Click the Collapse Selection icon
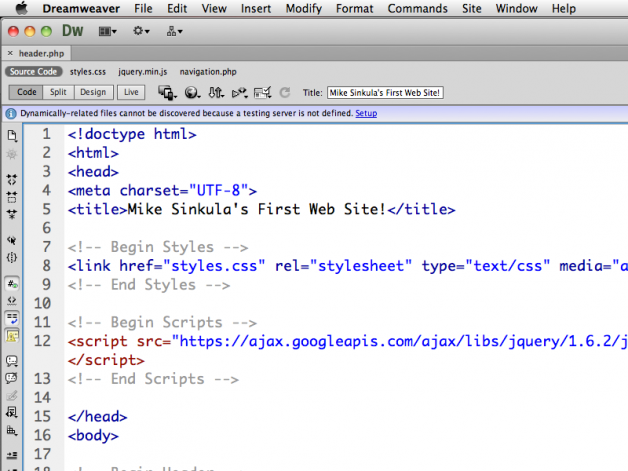The height and width of the screenshot is (471, 628). tap(12, 197)
